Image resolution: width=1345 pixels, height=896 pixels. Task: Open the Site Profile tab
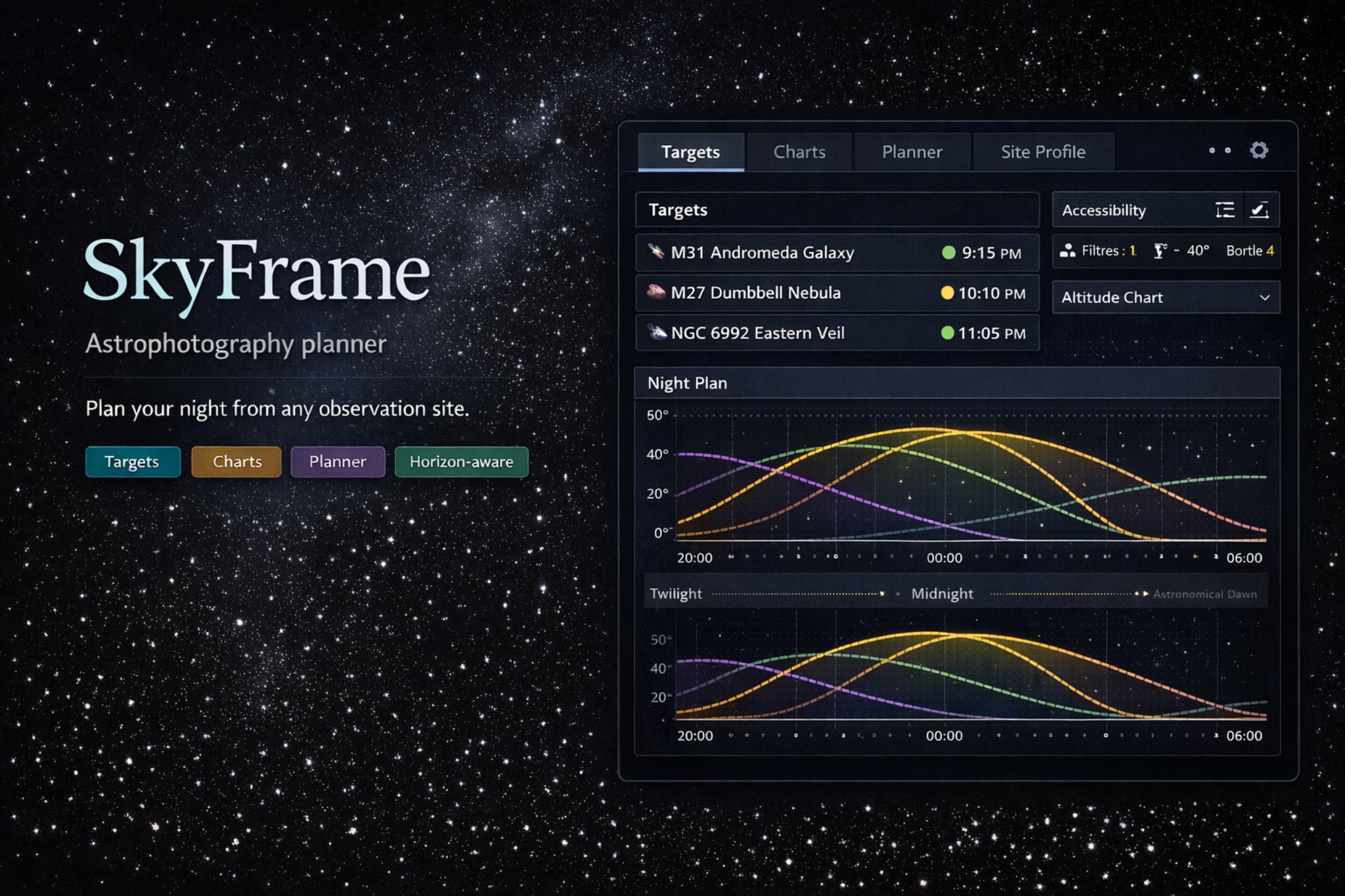(x=1043, y=152)
